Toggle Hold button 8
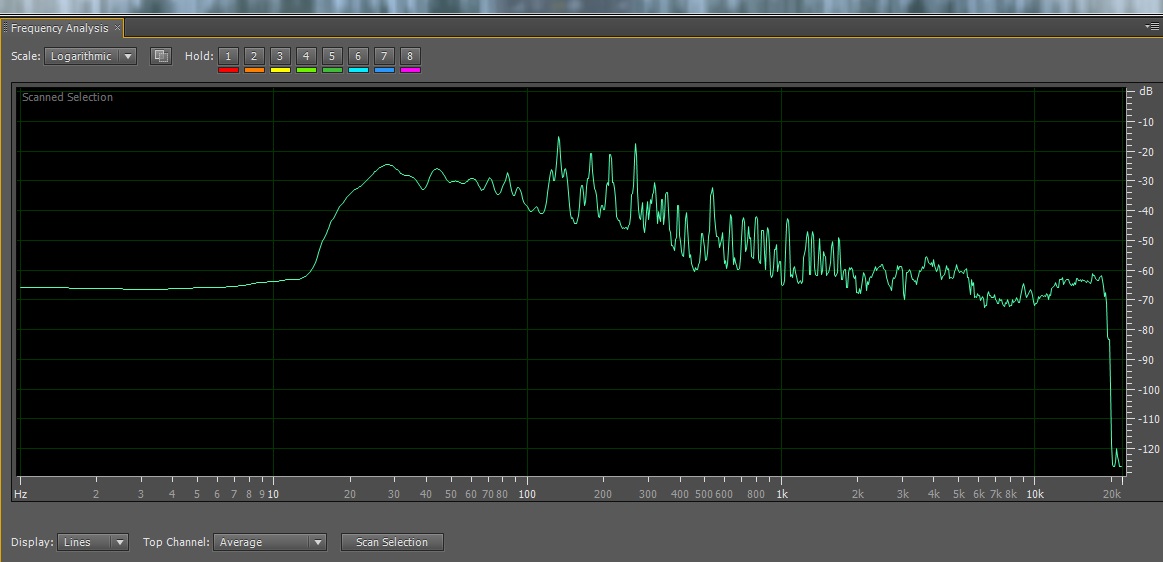Viewport: 1163px width, 562px height. [410, 56]
